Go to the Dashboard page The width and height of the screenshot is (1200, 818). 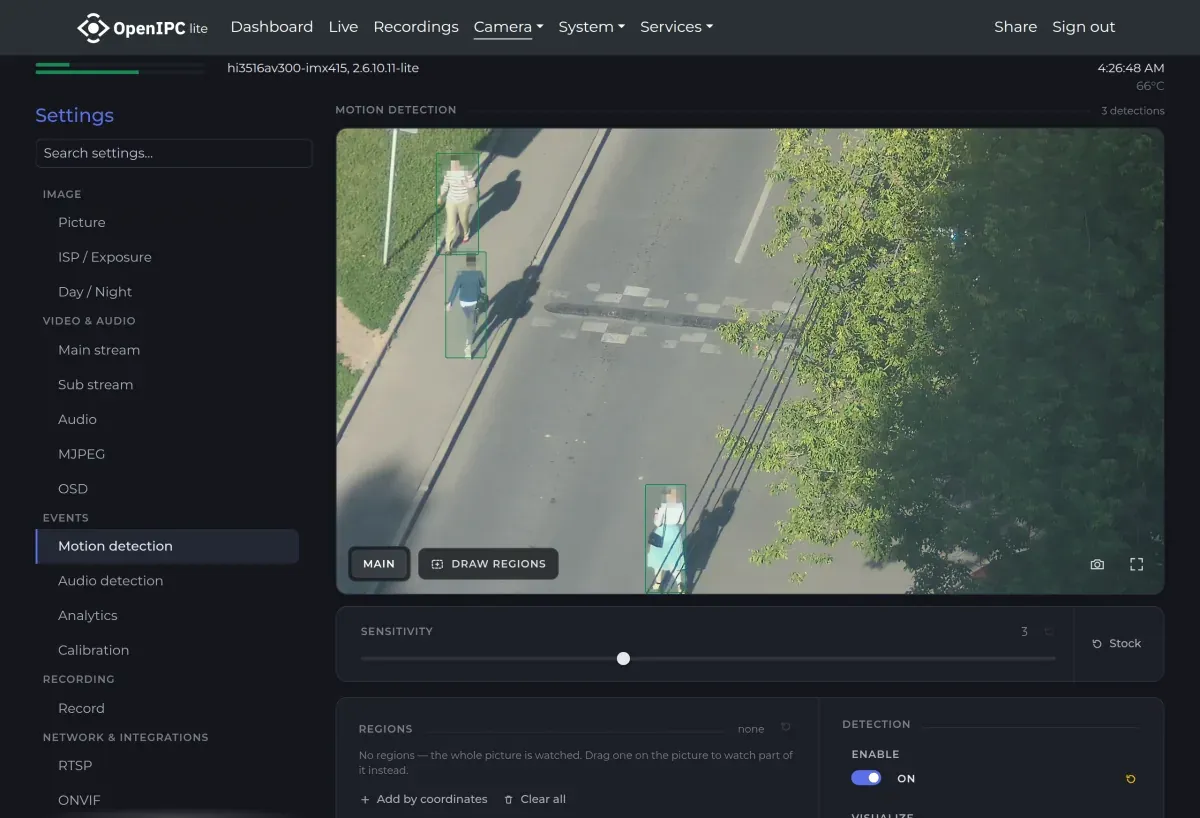click(271, 27)
